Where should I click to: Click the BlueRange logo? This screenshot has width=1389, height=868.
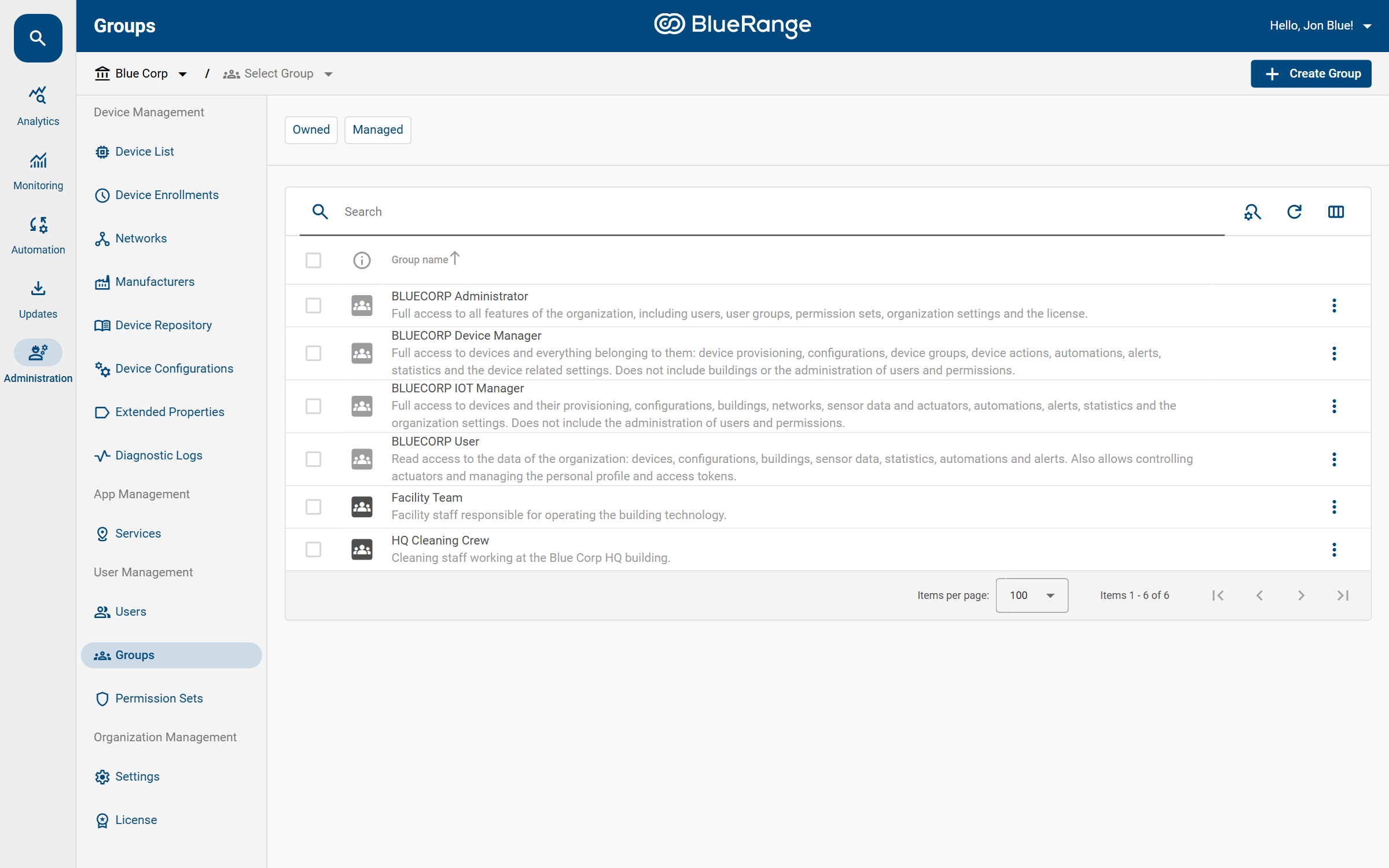tap(733, 25)
